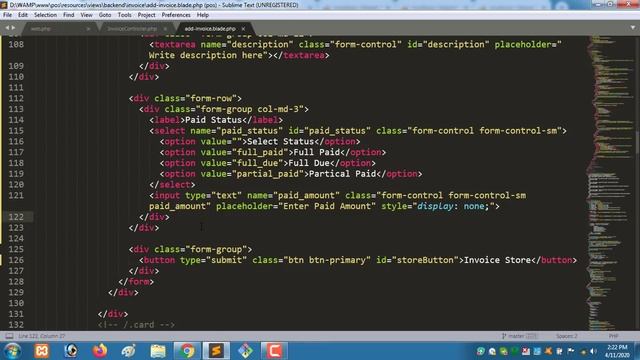Open the tab list dropdown arrow
Viewport: 640px width, 360px height.
633,28
